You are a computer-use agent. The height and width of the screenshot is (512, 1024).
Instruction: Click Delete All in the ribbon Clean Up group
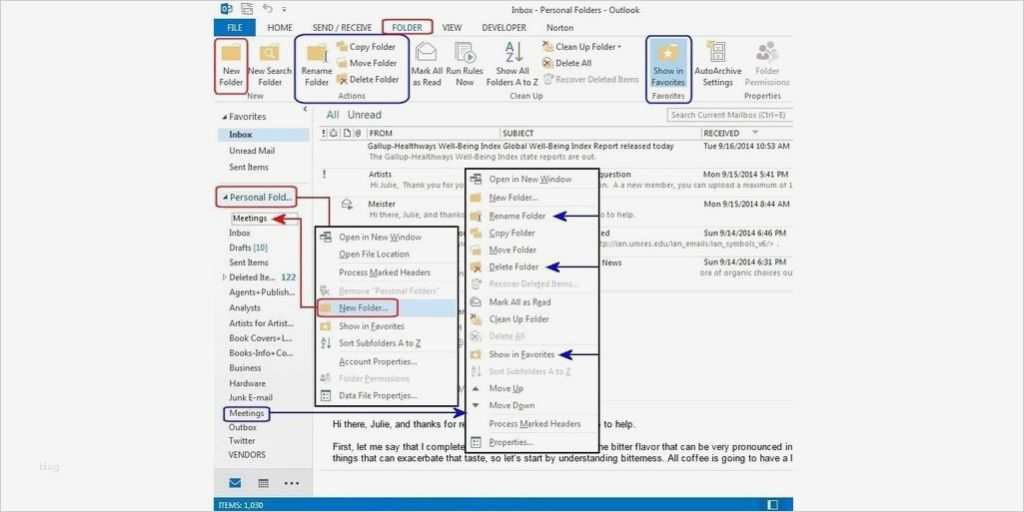point(567,63)
